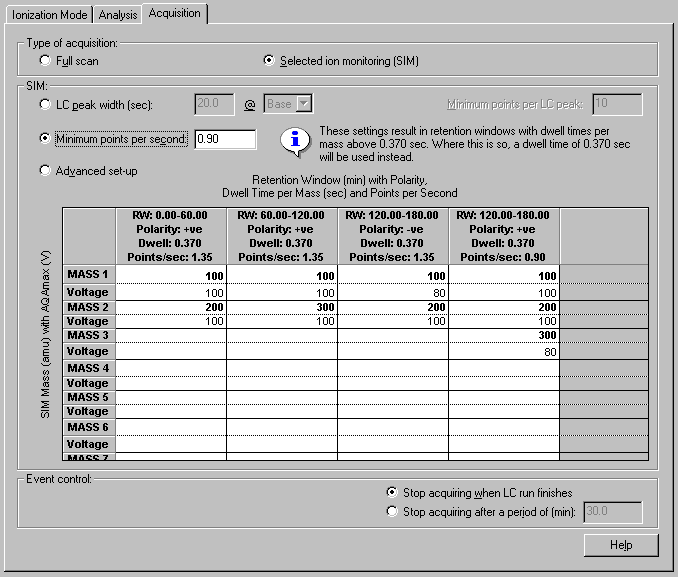
Task: Click empty MASS 4 cell in last +ve column
Action: point(504,369)
